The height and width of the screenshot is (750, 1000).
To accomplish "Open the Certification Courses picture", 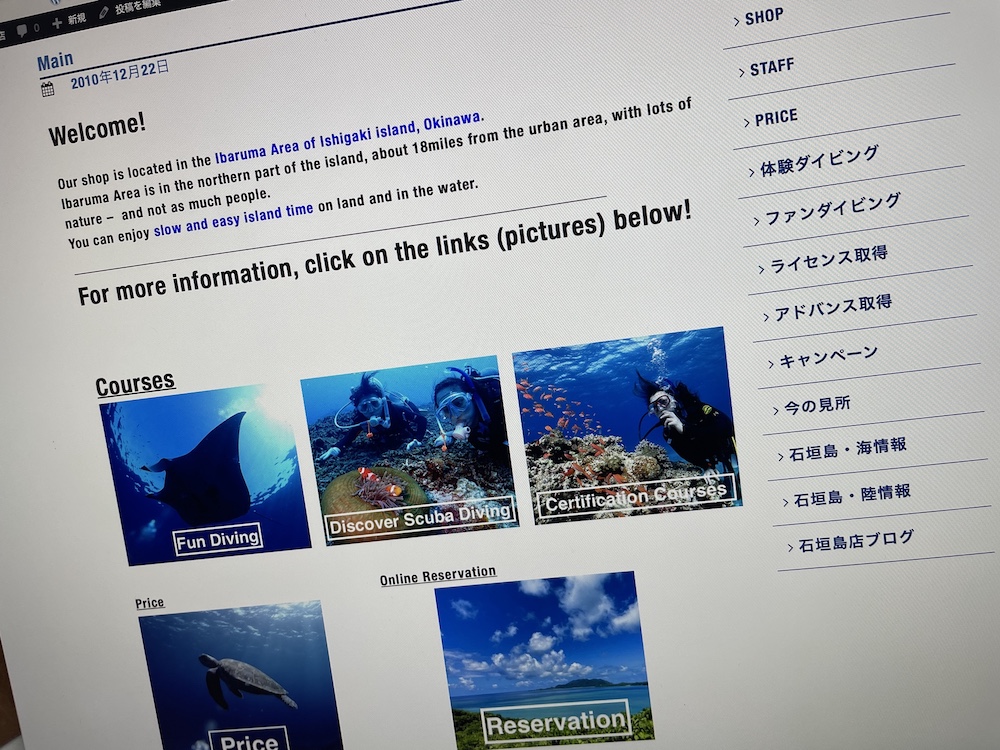I will point(627,425).
